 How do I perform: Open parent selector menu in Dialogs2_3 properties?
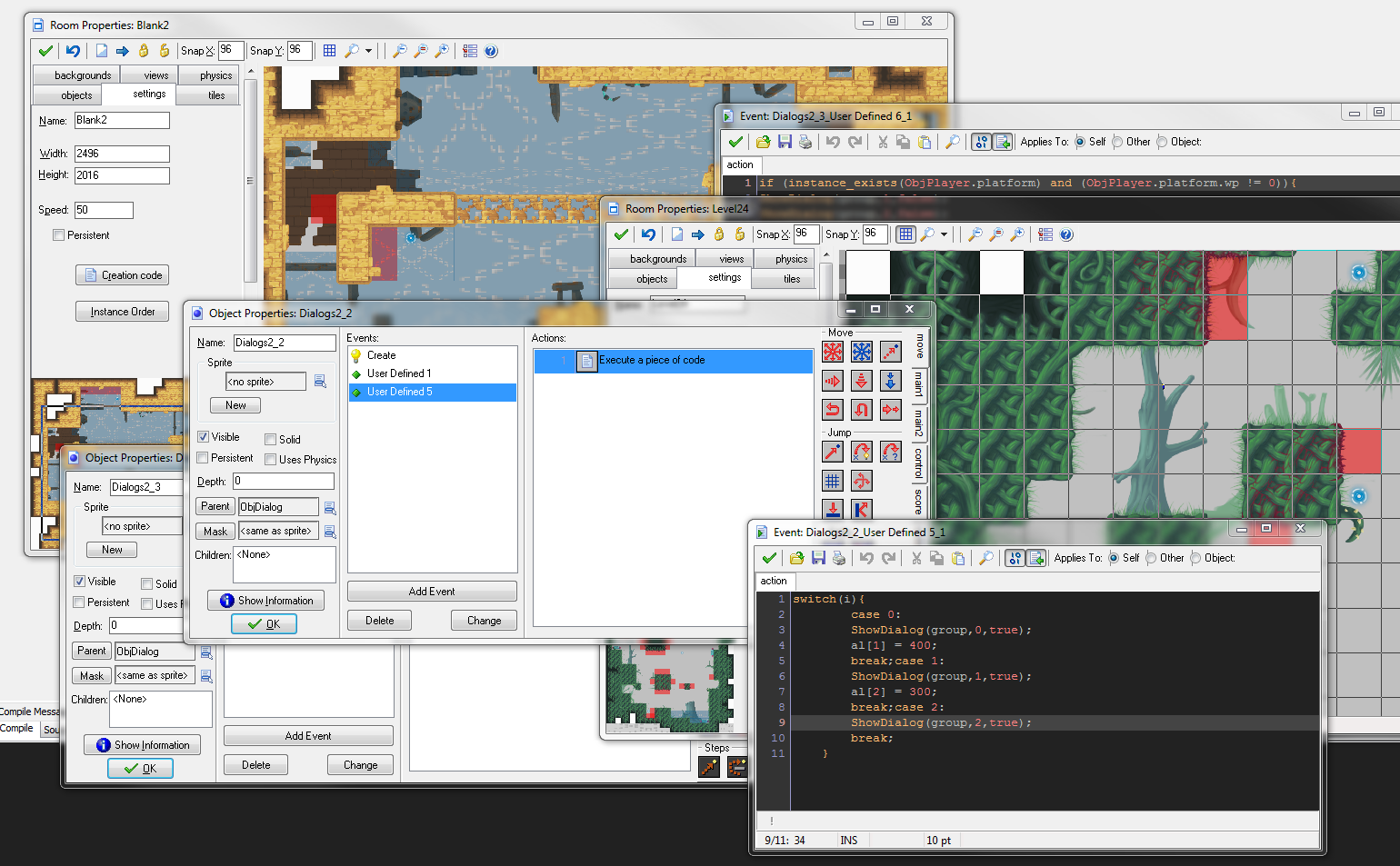pyautogui.click(x=206, y=652)
